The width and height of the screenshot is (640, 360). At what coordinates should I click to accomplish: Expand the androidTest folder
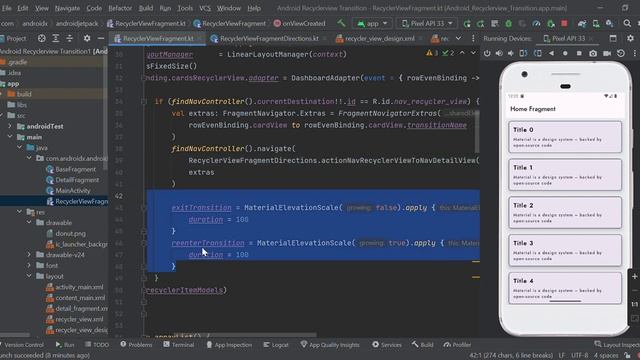pyautogui.click(x=10, y=127)
